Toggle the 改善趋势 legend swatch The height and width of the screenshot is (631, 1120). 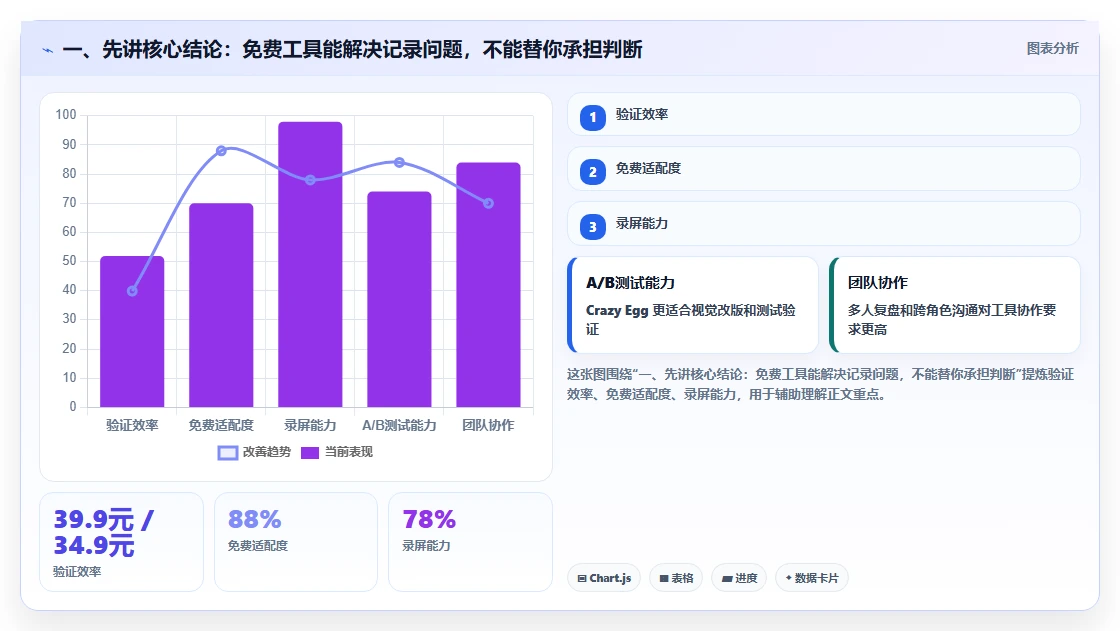pyautogui.click(x=228, y=453)
